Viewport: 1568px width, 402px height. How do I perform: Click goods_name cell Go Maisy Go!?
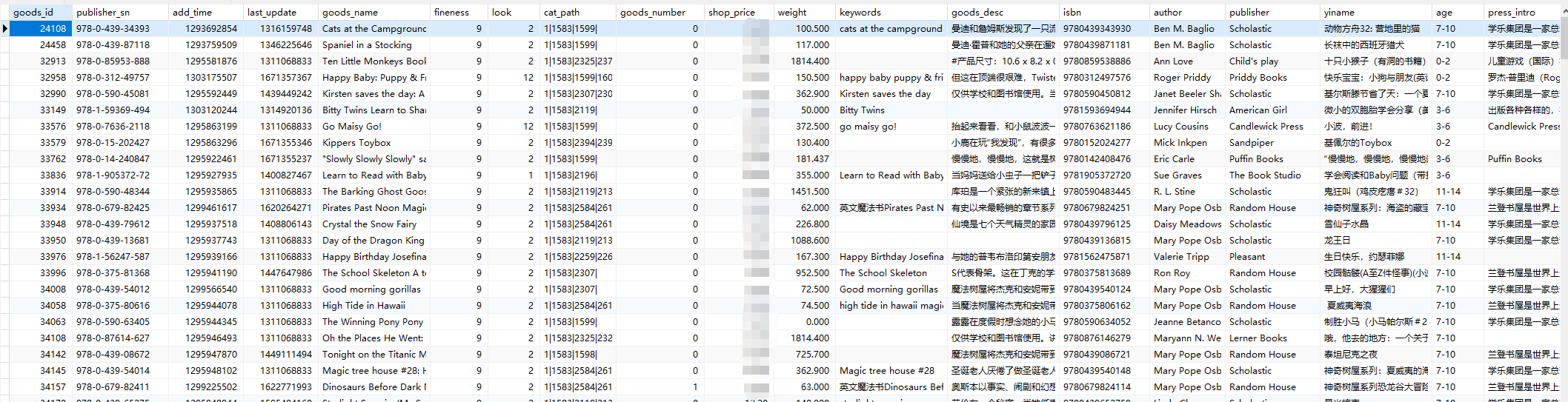[x=374, y=126]
